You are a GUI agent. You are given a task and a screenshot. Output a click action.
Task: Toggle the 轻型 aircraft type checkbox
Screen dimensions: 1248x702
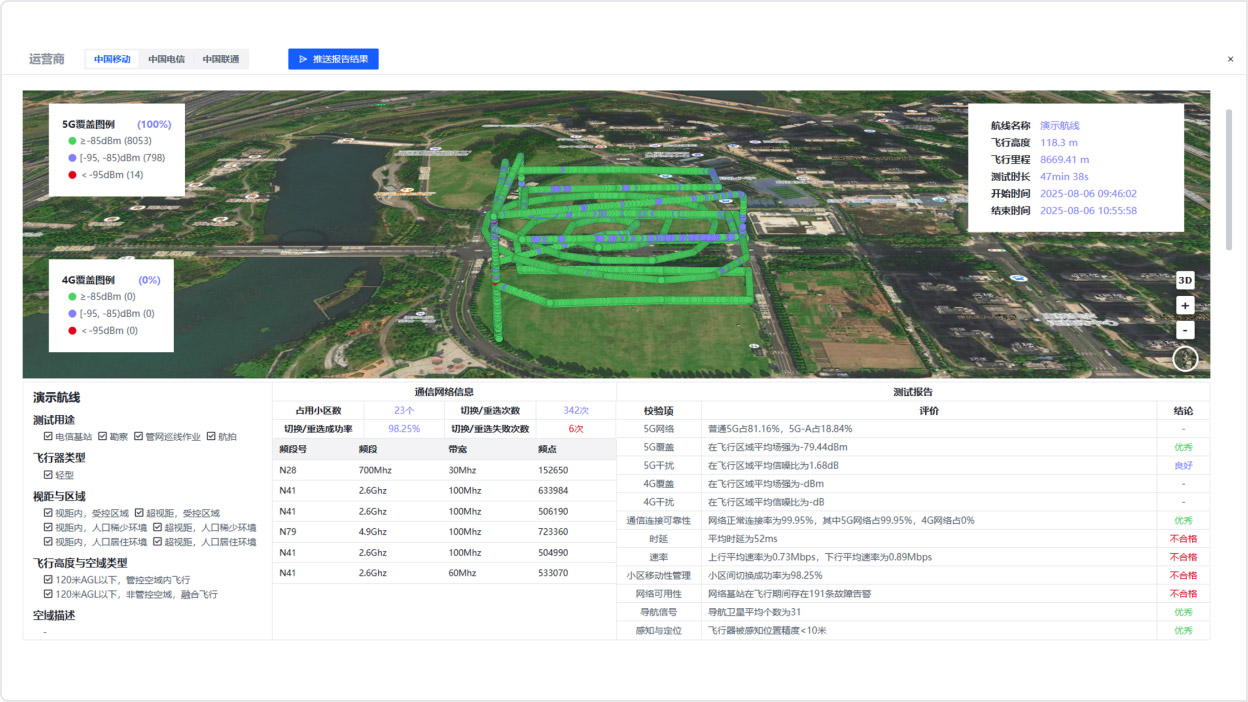pos(48,475)
